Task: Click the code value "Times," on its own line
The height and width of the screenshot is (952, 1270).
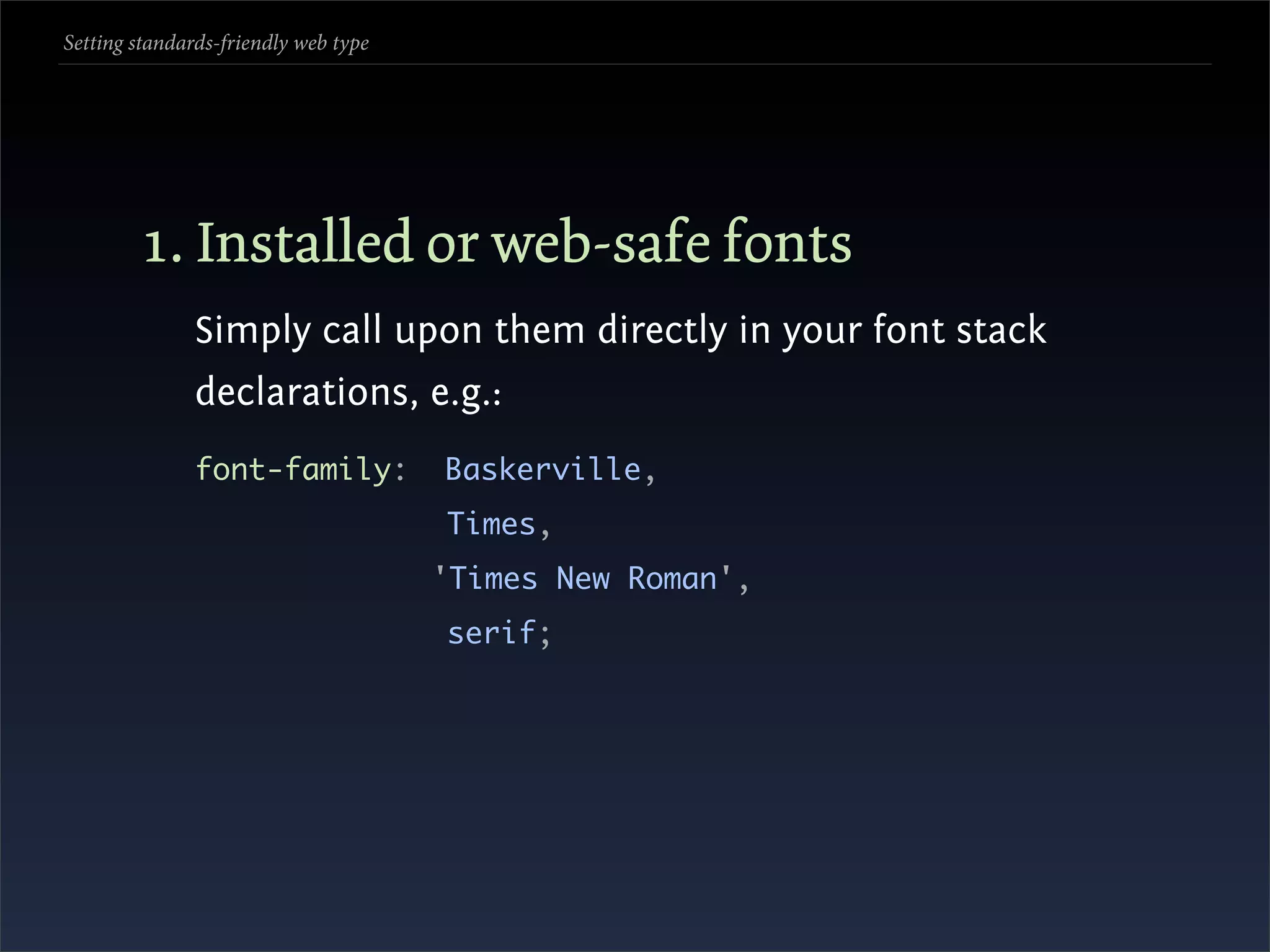Action: tap(499, 524)
